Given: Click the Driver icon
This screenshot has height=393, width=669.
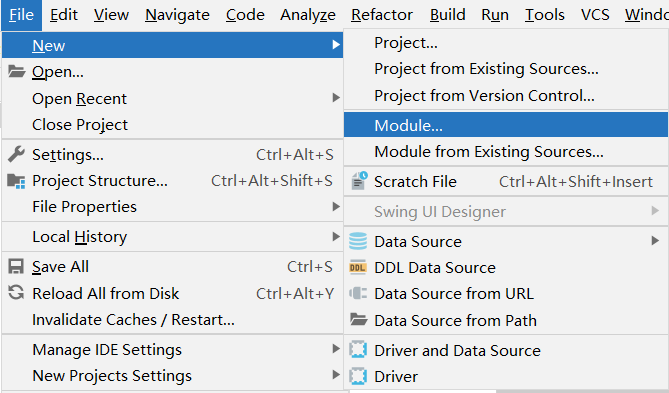Looking at the screenshot, I should (358, 376).
